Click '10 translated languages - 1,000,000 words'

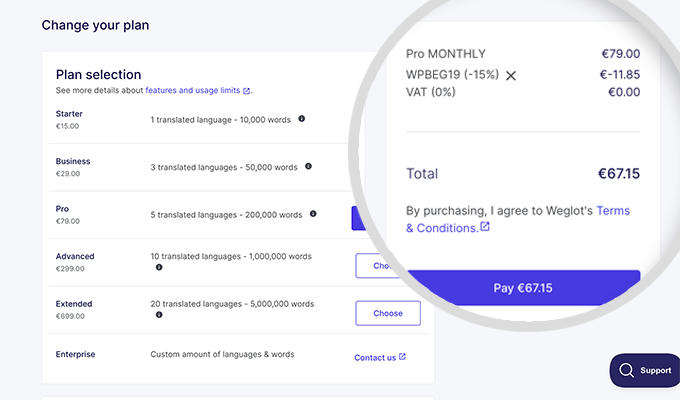(x=231, y=256)
